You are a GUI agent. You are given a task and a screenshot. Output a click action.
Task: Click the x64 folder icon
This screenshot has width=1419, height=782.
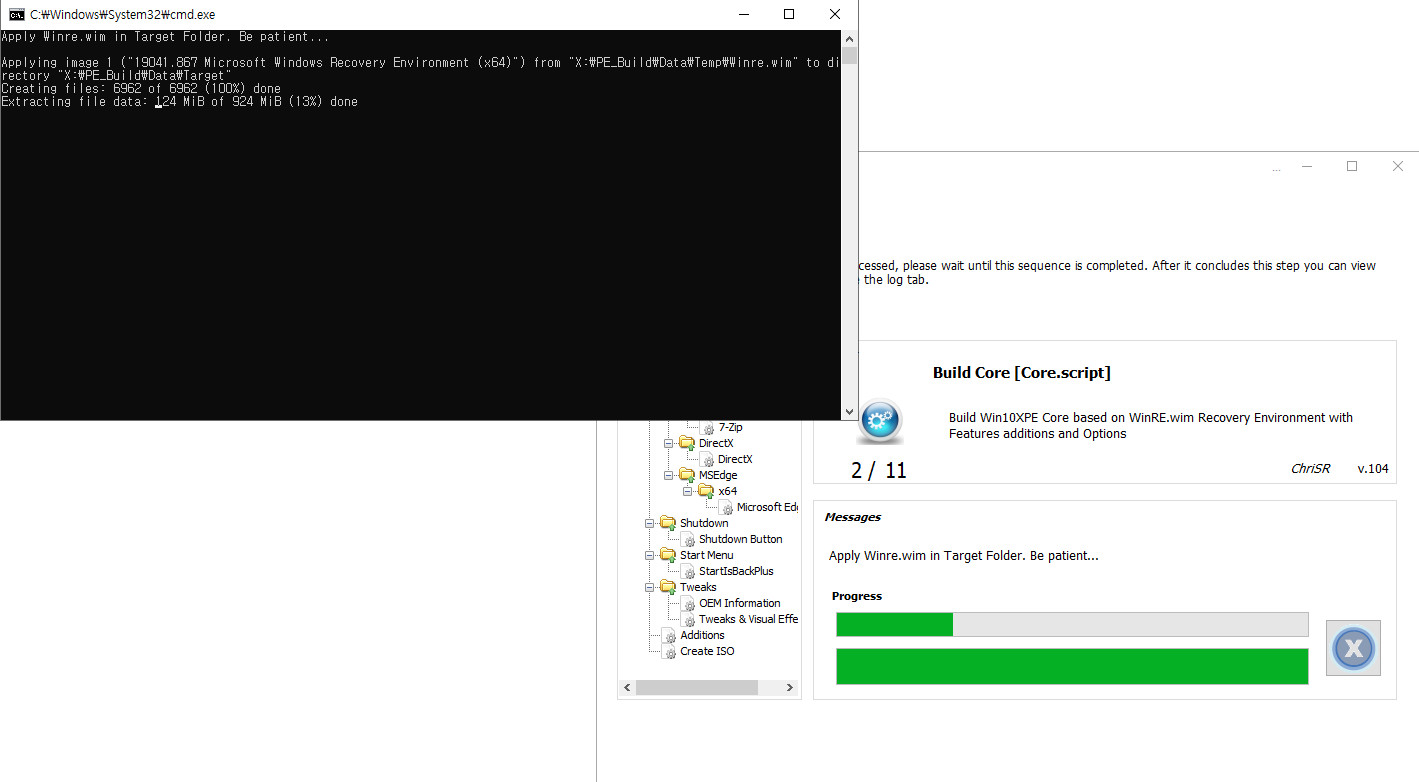coord(706,491)
